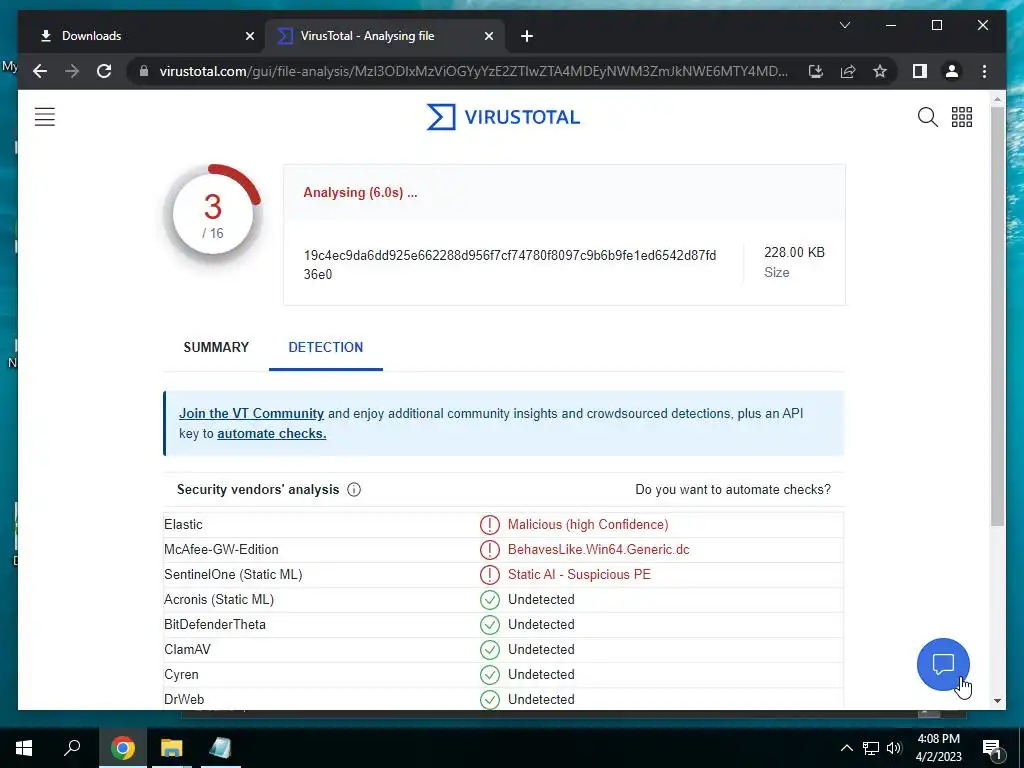The image size is (1024, 768).
Task: Switch to the Downloads tab
Action: (142, 36)
